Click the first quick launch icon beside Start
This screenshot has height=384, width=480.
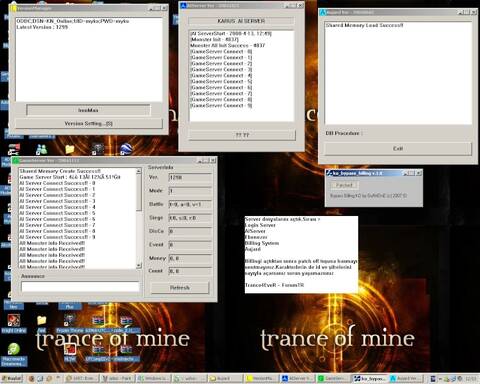coord(32,379)
